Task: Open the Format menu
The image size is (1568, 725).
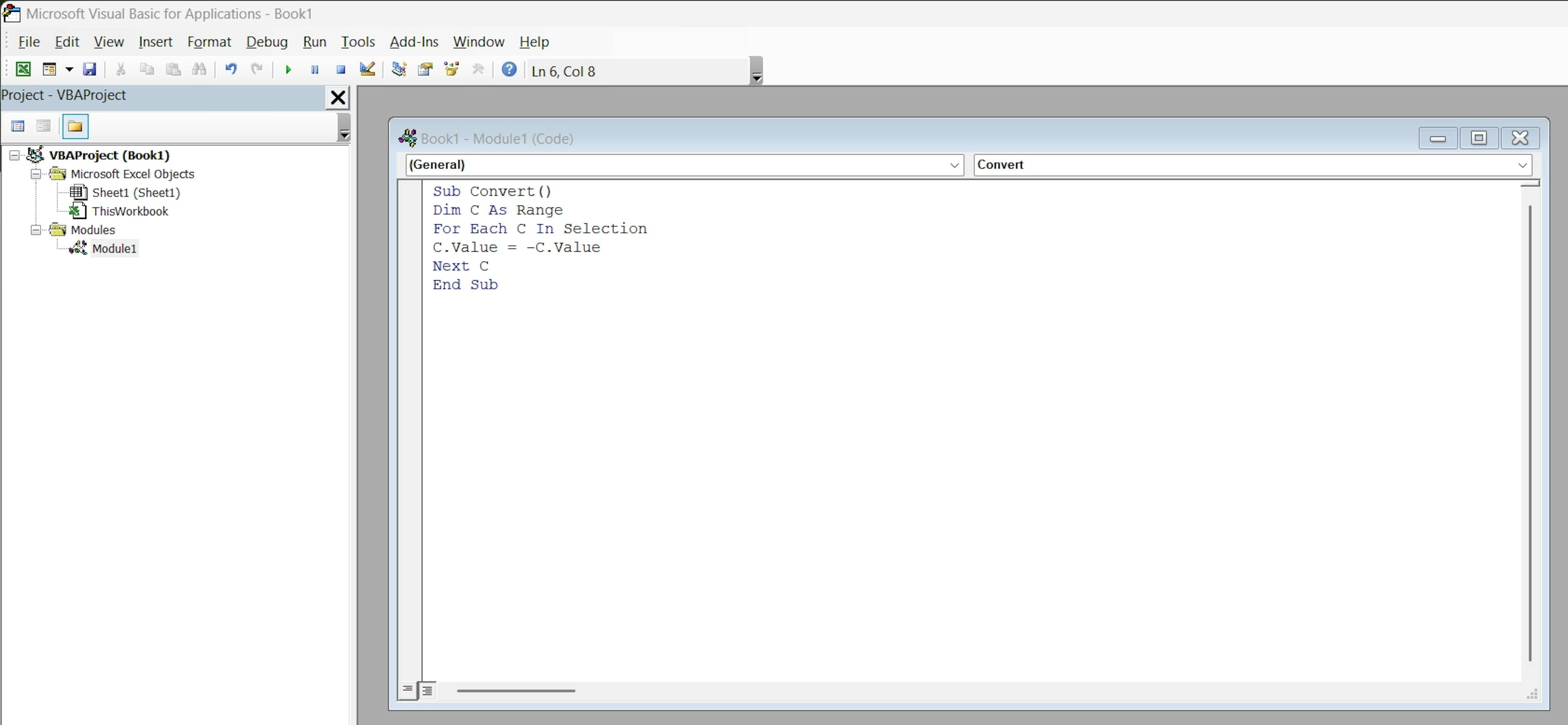Action: (209, 41)
